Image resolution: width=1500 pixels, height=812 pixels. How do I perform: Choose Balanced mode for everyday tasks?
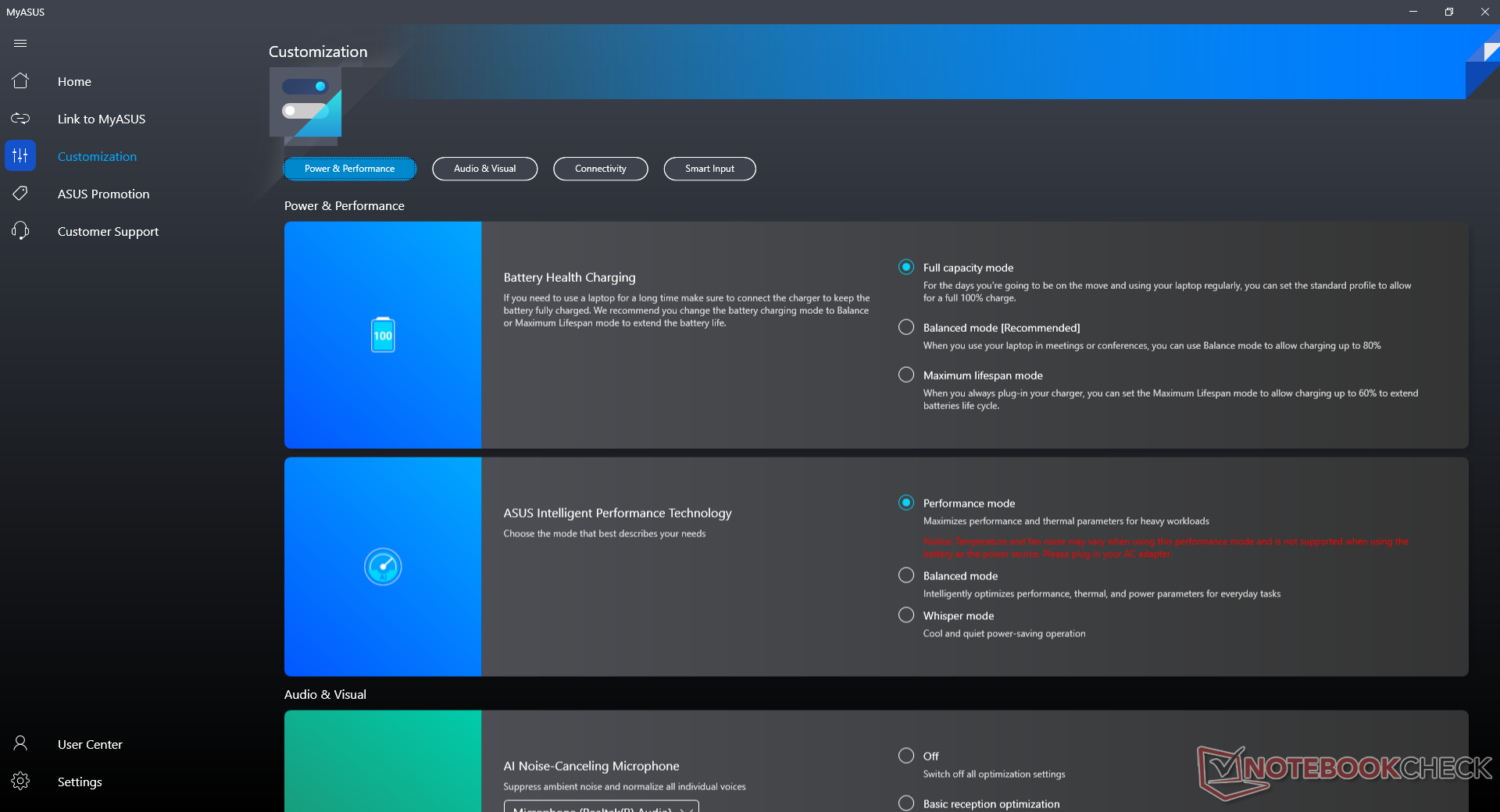906,575
